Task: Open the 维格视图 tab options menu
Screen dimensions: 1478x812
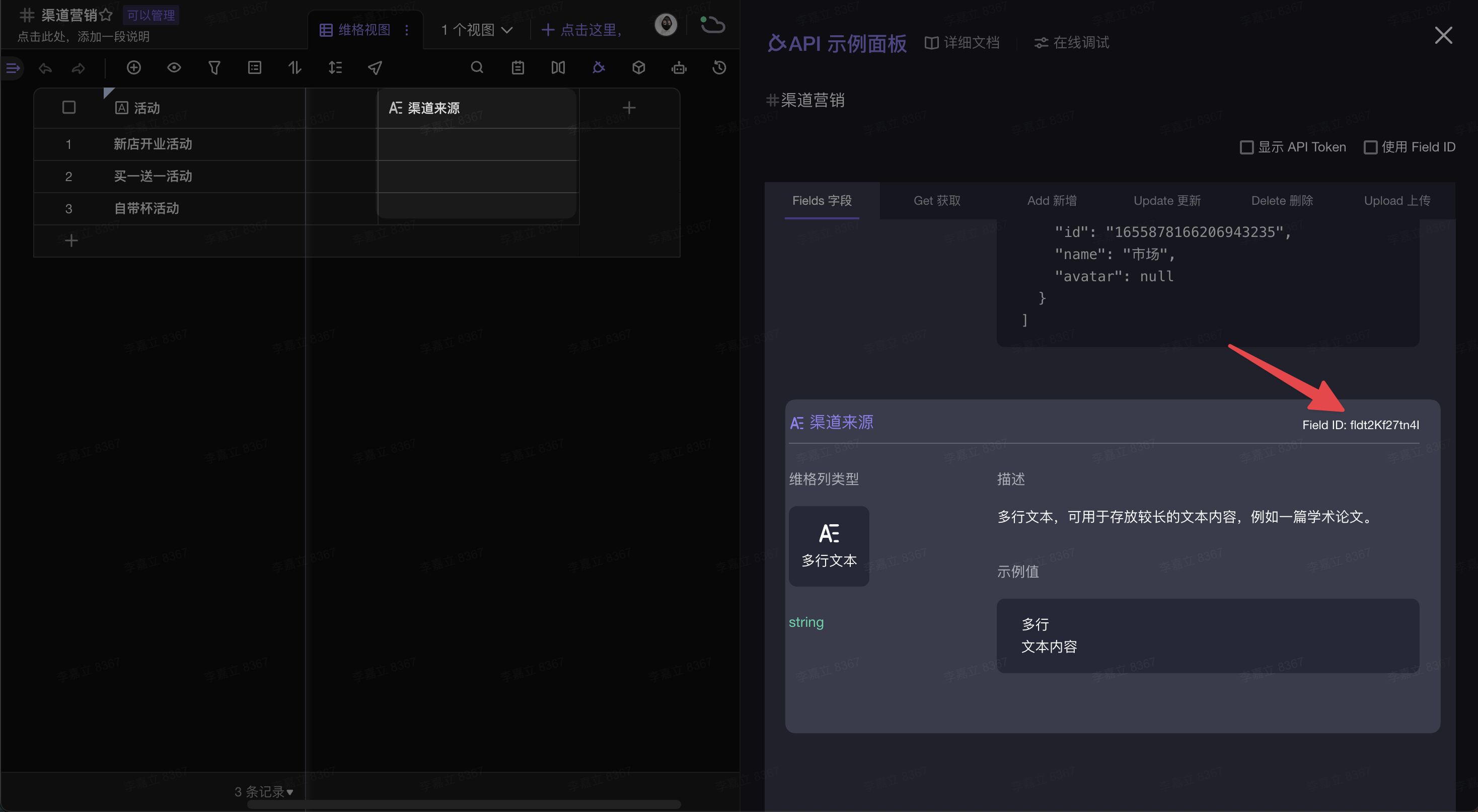Action: coord(407,30)
